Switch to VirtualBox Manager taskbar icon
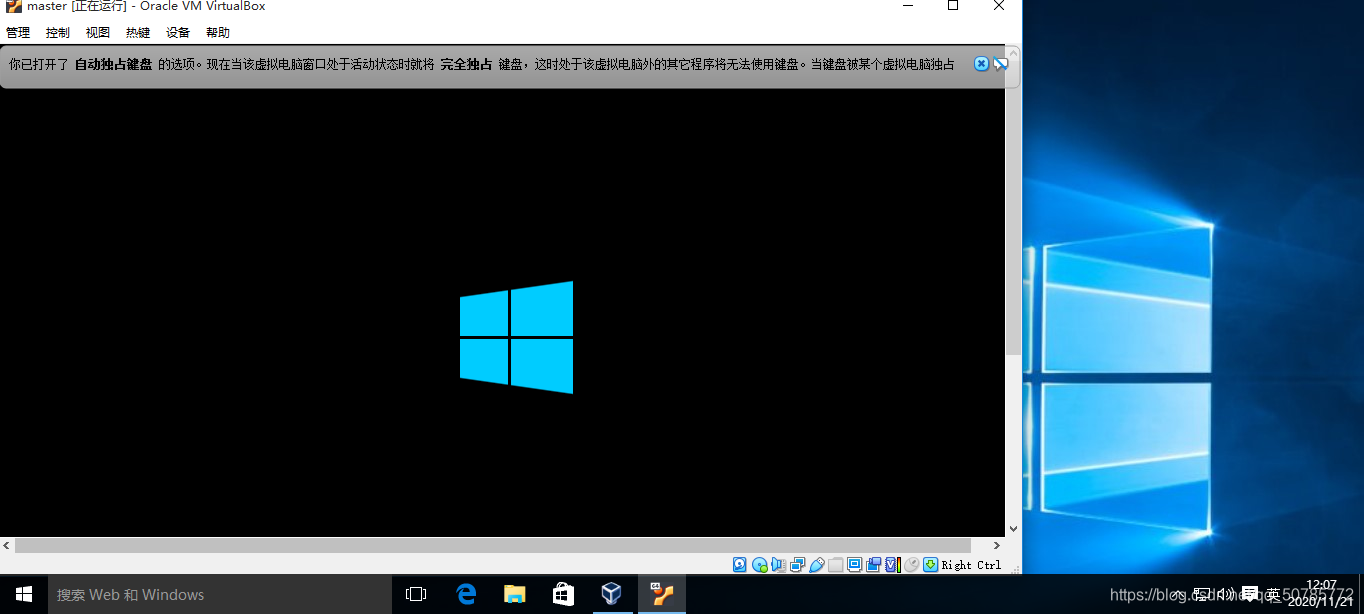The width and height of the screenshot is (1364, 614). [612, 594]
